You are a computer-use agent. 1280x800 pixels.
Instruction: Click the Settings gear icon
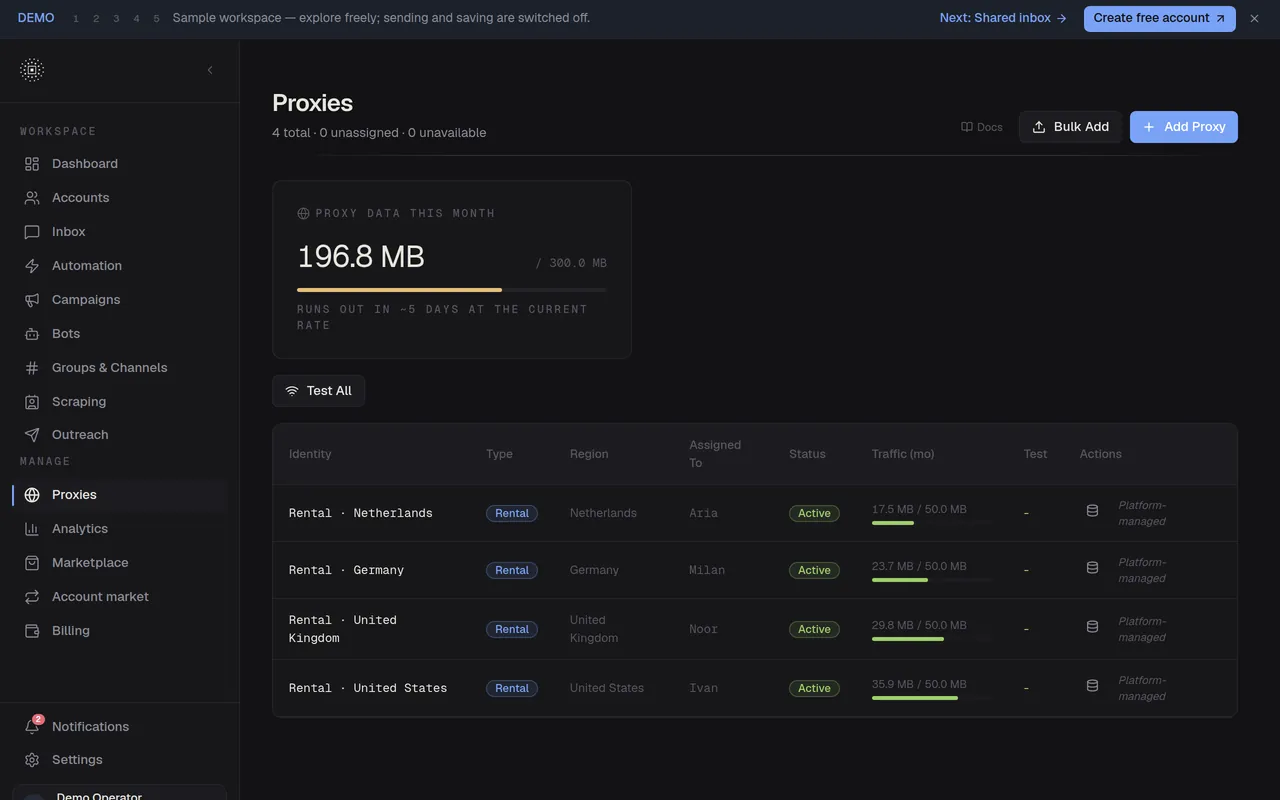point(32,760)
